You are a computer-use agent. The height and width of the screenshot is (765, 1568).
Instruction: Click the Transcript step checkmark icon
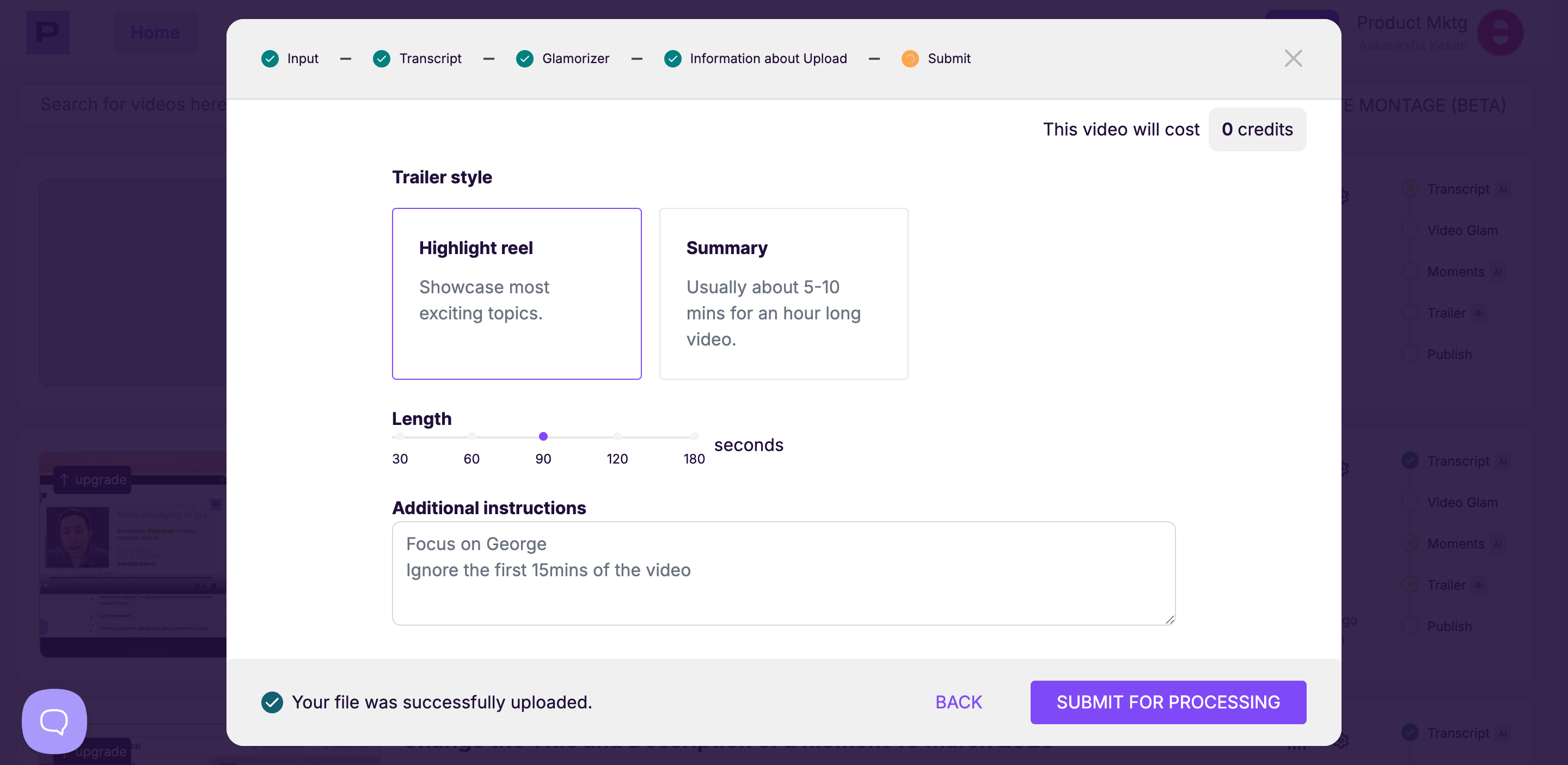[382, 58]
